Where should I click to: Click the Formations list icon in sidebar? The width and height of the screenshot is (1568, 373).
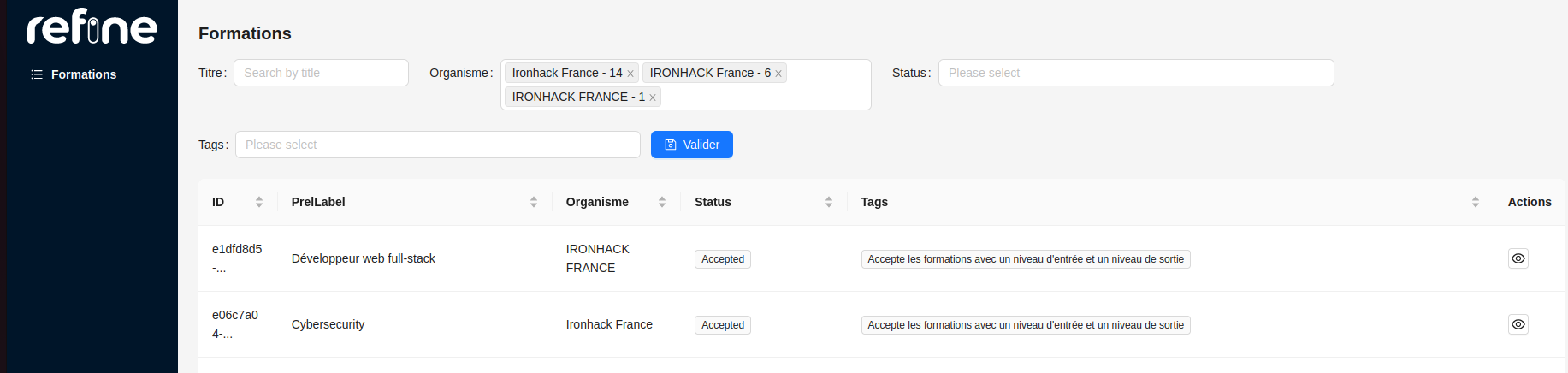click(37, 74)
